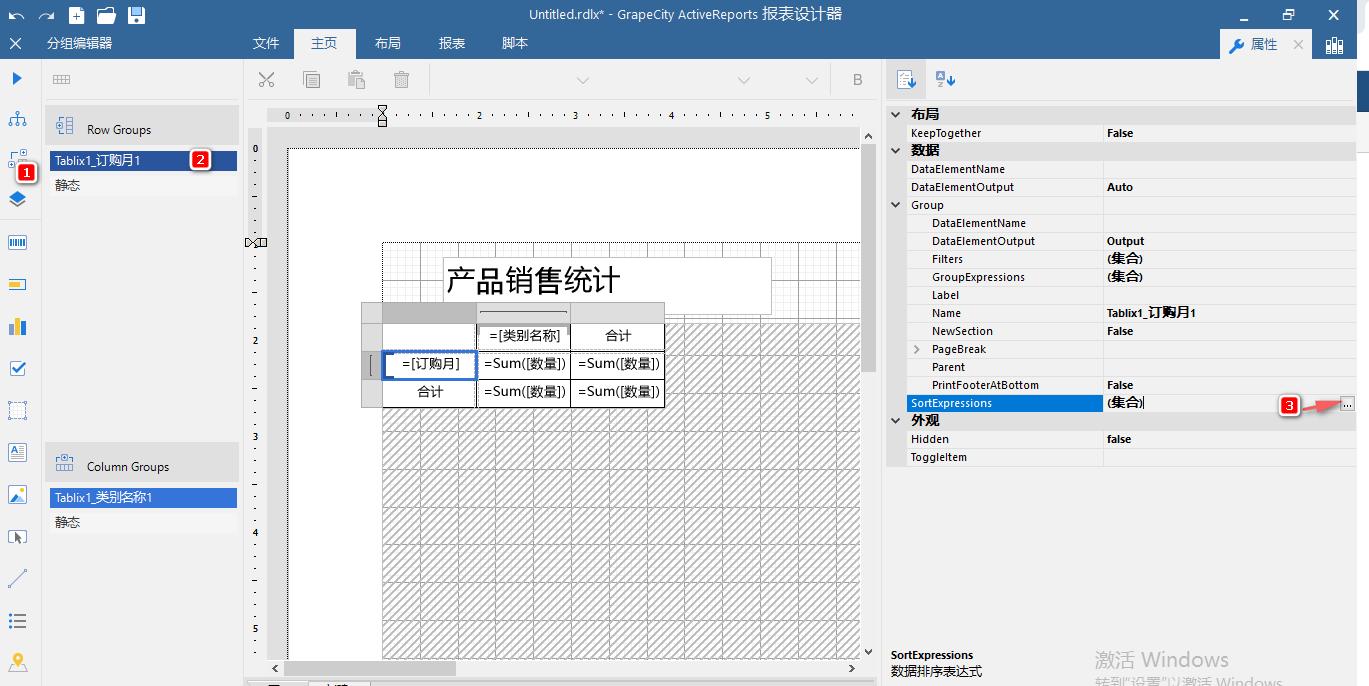This screenshot has height=686, width=1369.
Task: Open the SortExpressions collection editor ellipsis button
Action: pyautogui.click(x=1347, y=403)
